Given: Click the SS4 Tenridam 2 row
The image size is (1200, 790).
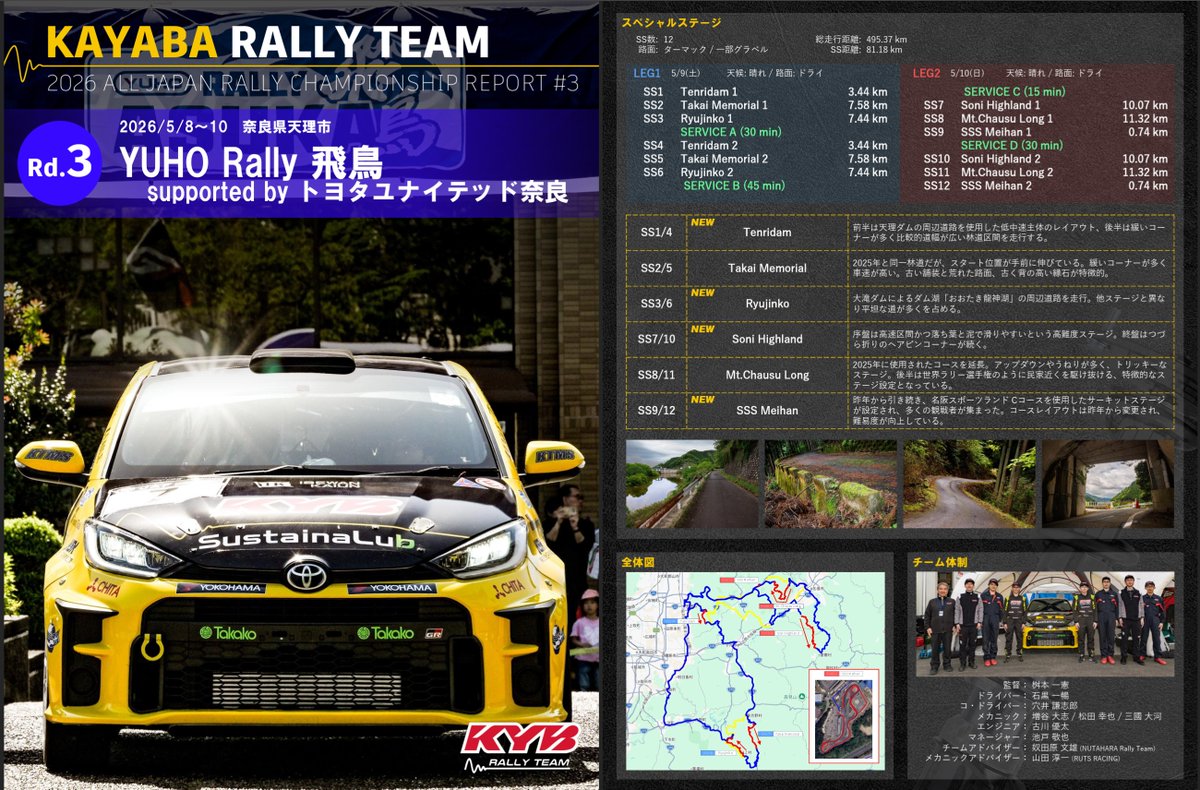Looking at the screenshot, I should click(x=765, y=146).
